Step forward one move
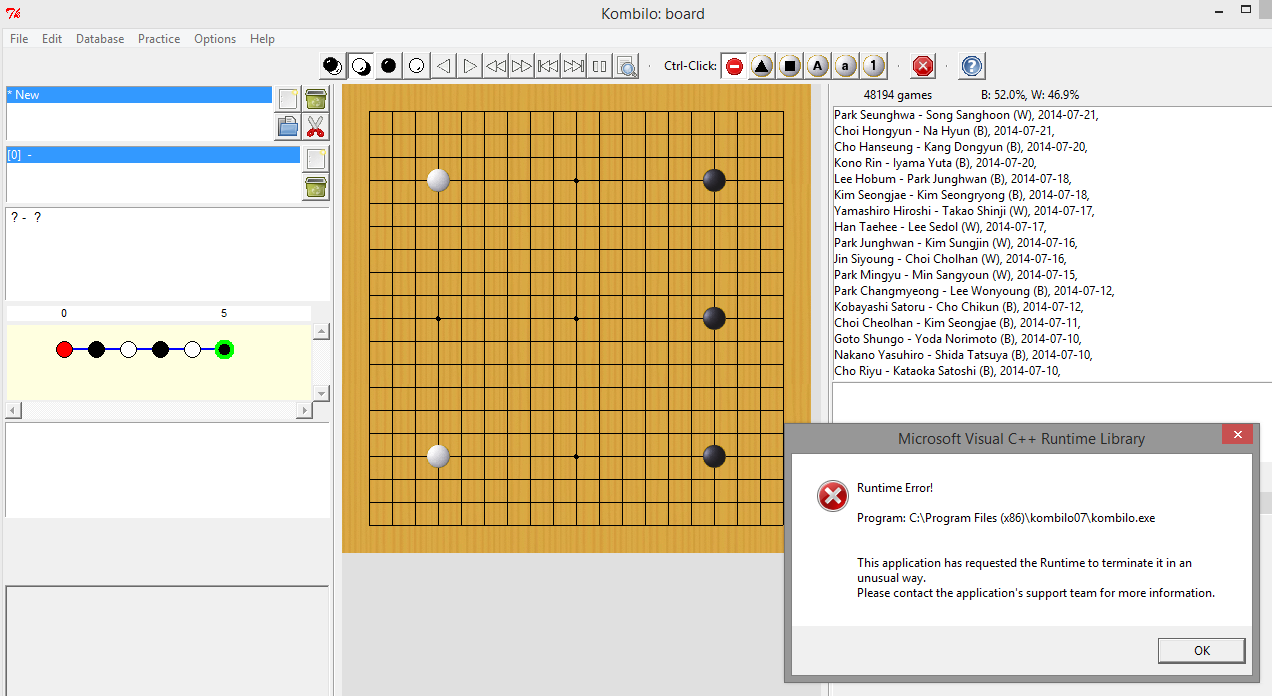 pos(469,66)
